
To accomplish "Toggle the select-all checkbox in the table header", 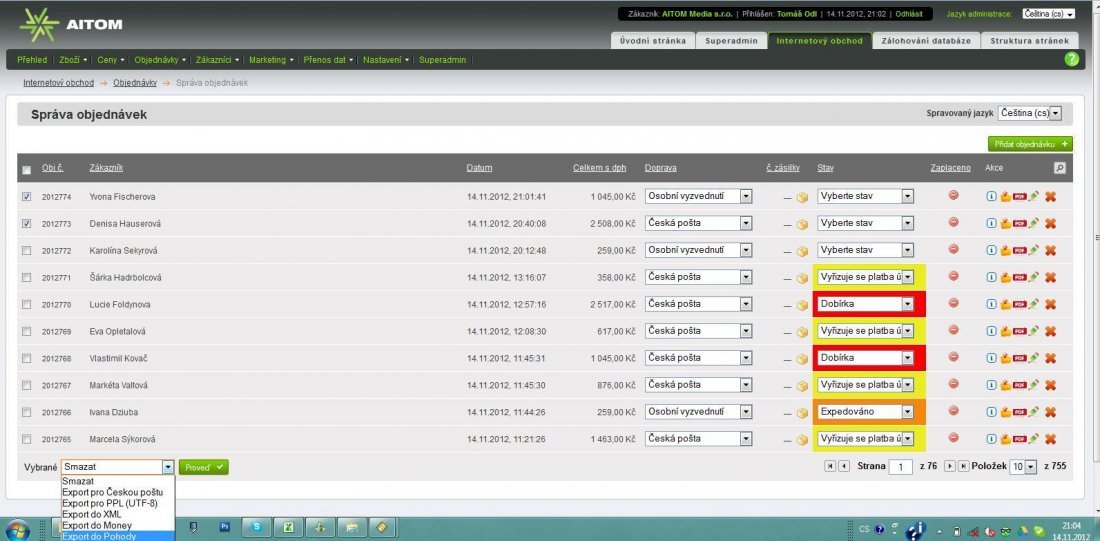I will point(26,169).
